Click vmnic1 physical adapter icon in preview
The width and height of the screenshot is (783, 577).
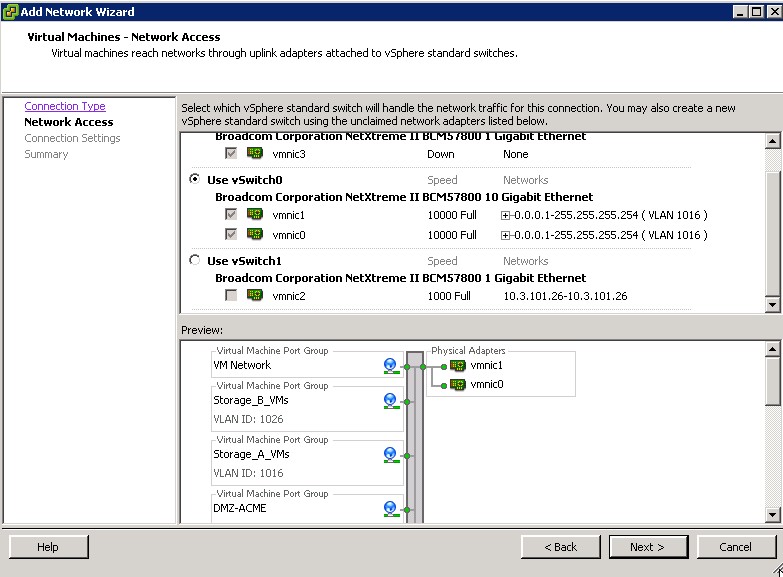pos(458,366)
